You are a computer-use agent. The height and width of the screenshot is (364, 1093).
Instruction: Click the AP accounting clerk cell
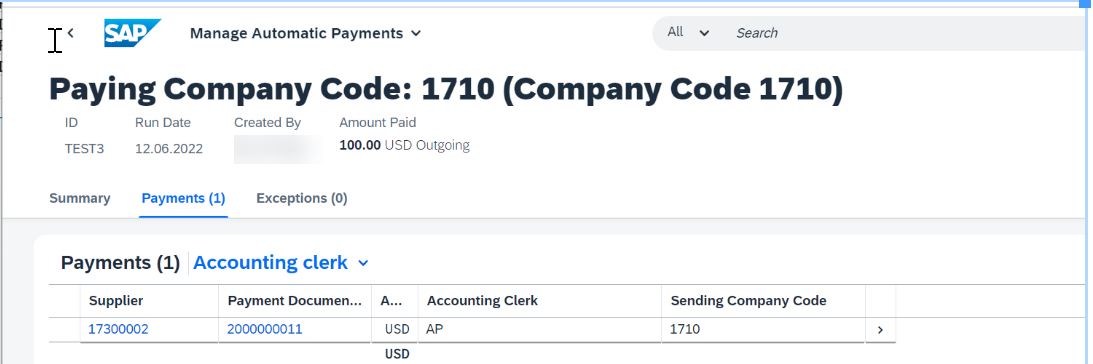540,330
